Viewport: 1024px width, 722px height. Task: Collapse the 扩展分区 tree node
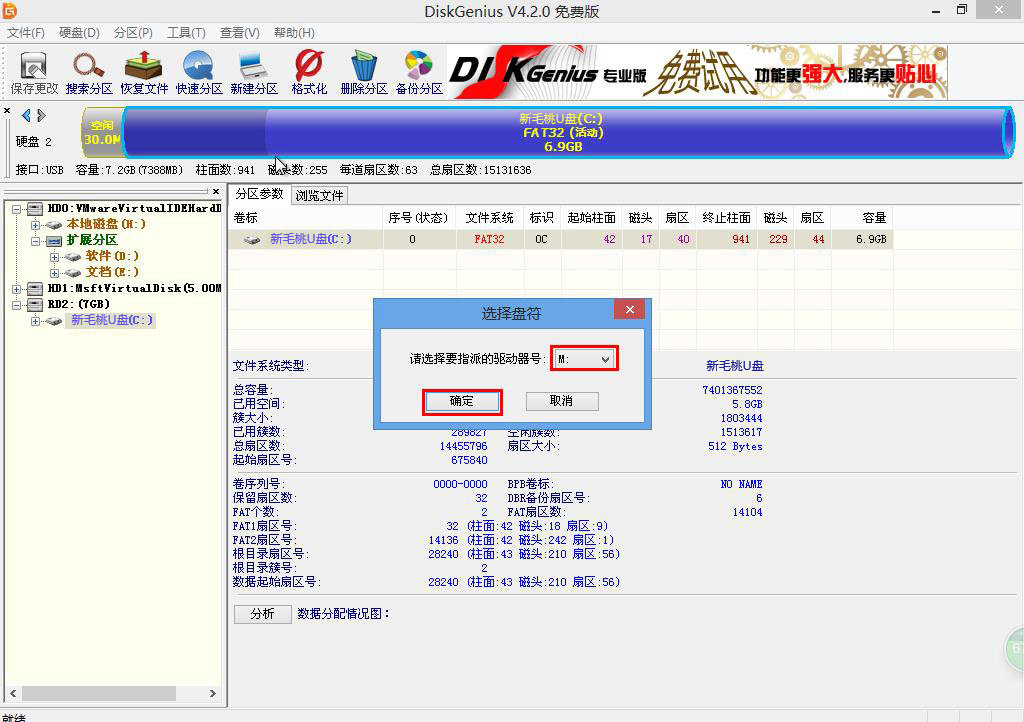pos(36,241)
